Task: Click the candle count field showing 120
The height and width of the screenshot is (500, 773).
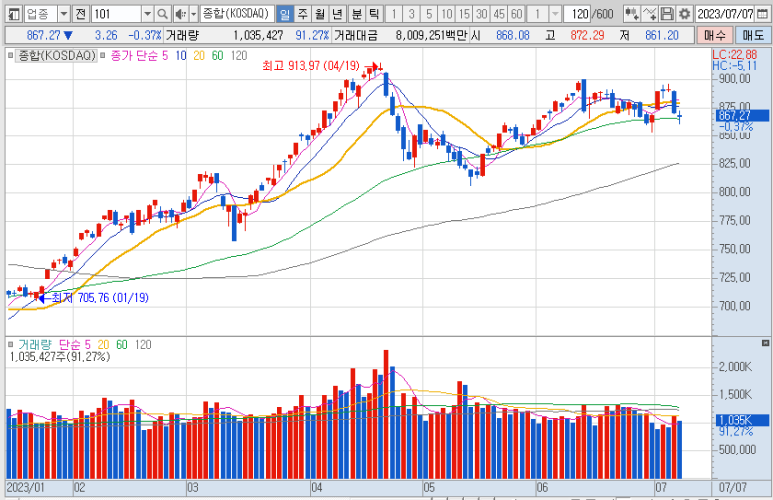Action: click(575, 14)
